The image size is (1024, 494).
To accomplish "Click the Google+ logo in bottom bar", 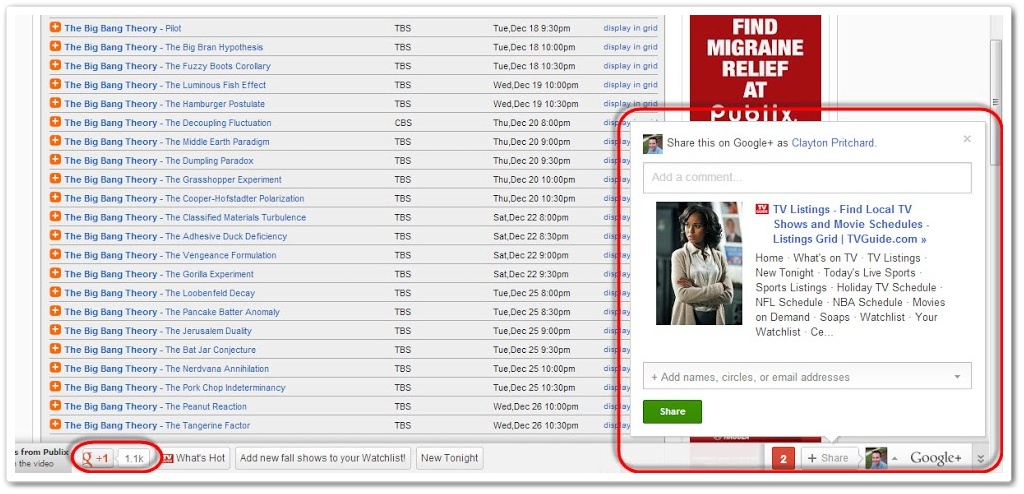I will coord(936,459).
